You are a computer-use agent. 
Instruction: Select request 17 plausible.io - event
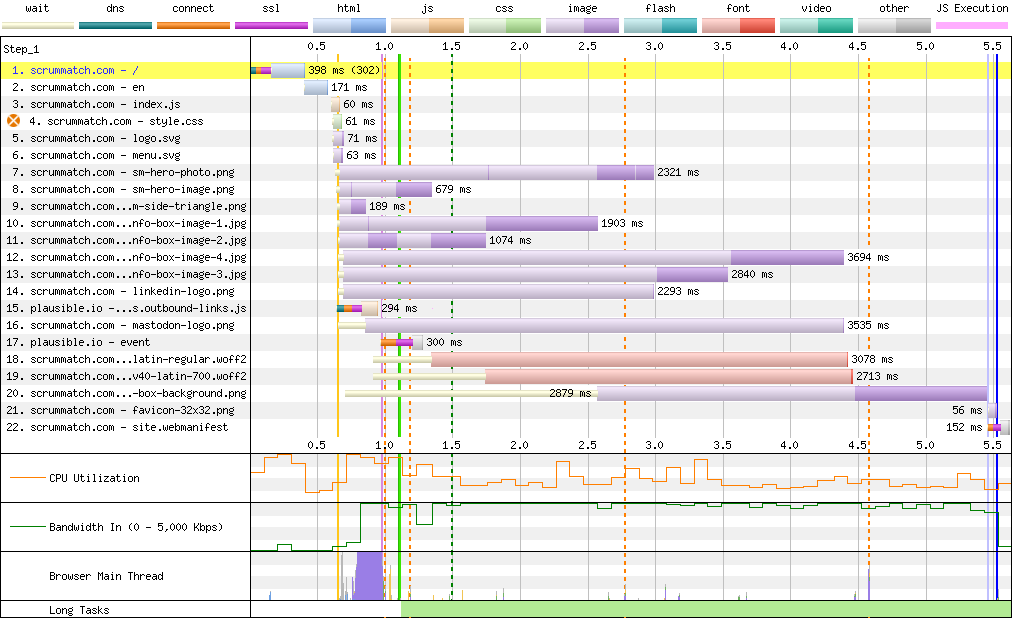[x=78, y=343]
